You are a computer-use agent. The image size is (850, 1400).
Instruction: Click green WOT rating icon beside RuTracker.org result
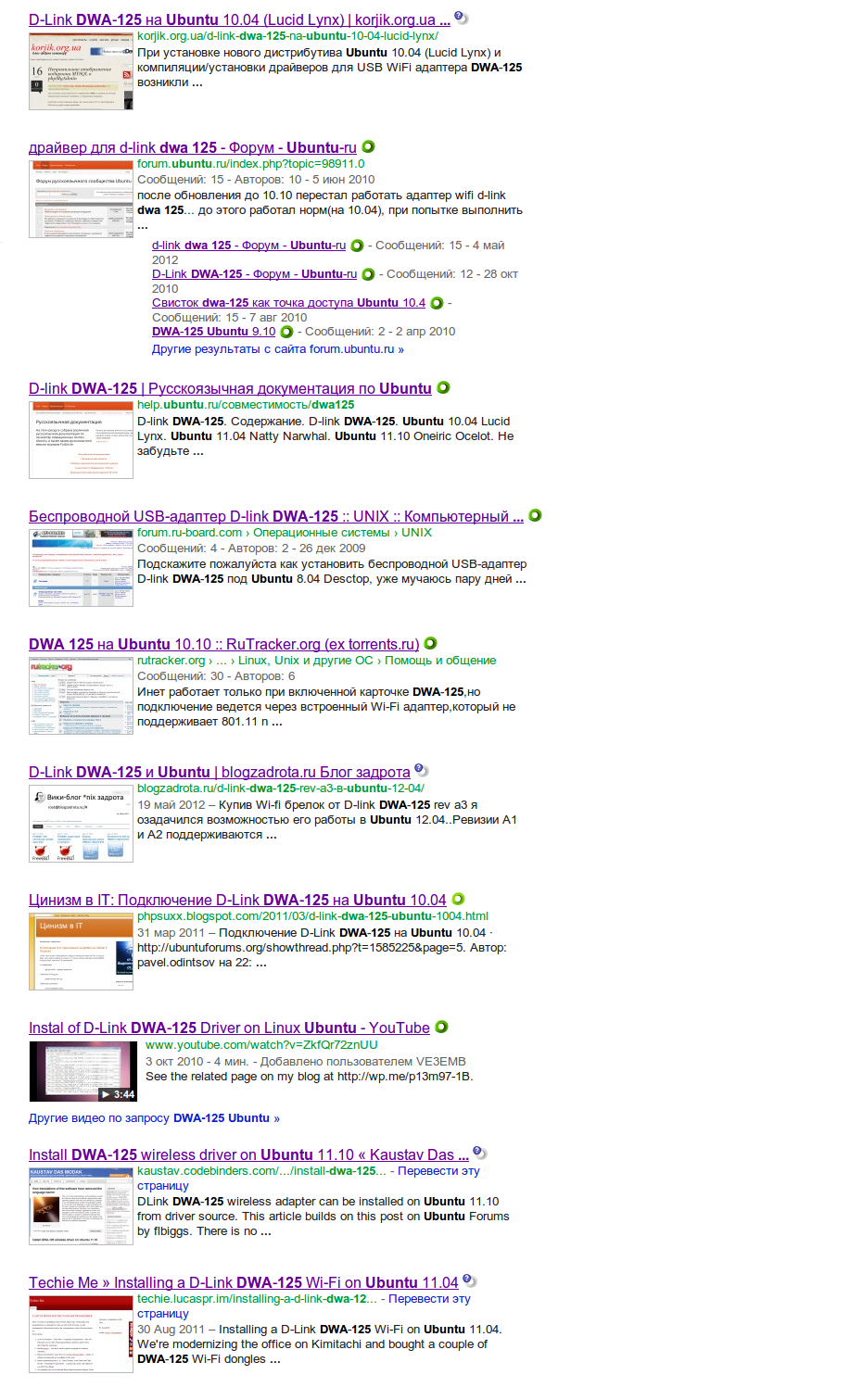(431, 644)
